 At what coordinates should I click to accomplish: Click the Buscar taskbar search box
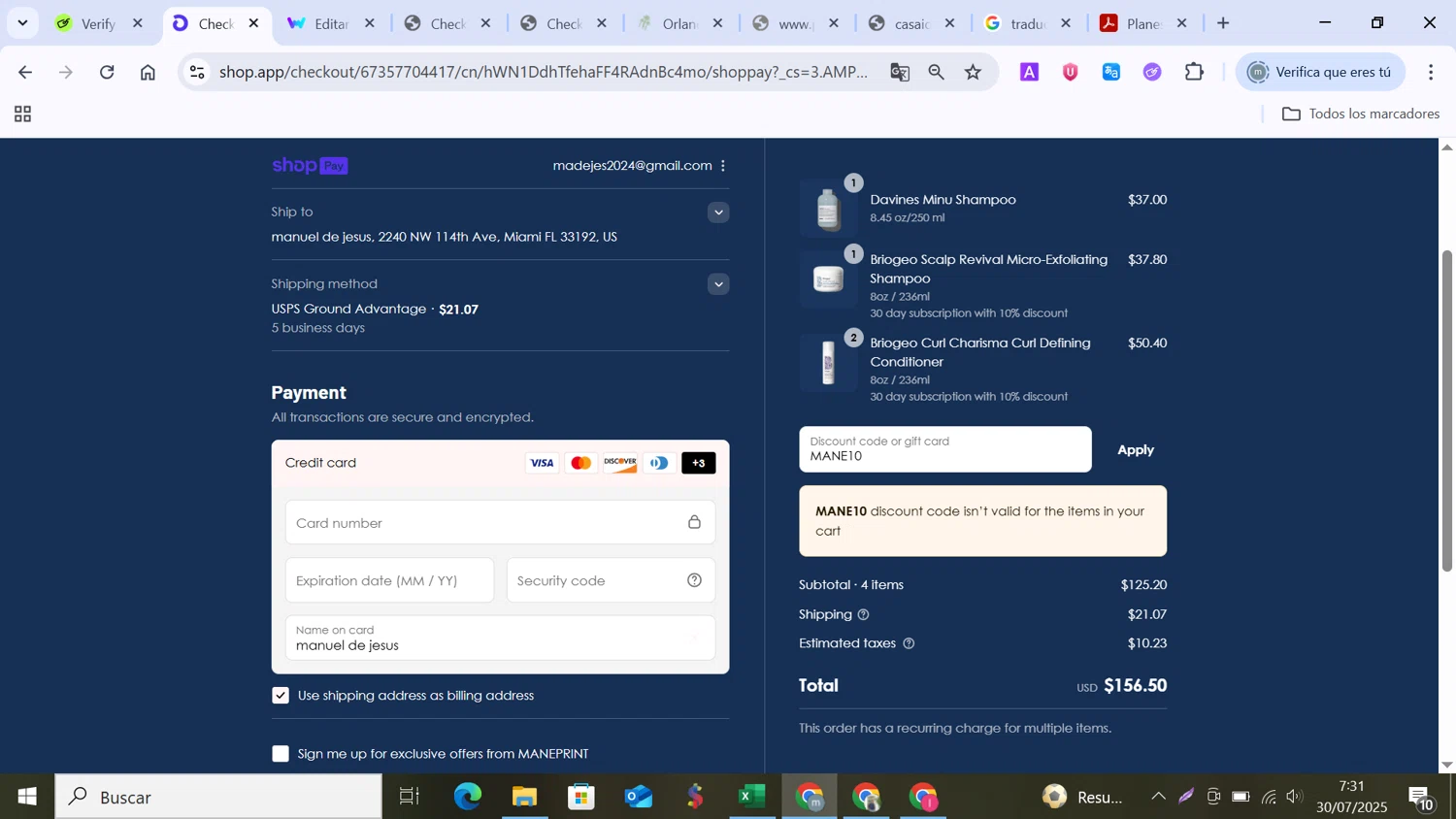pos(218,797)
